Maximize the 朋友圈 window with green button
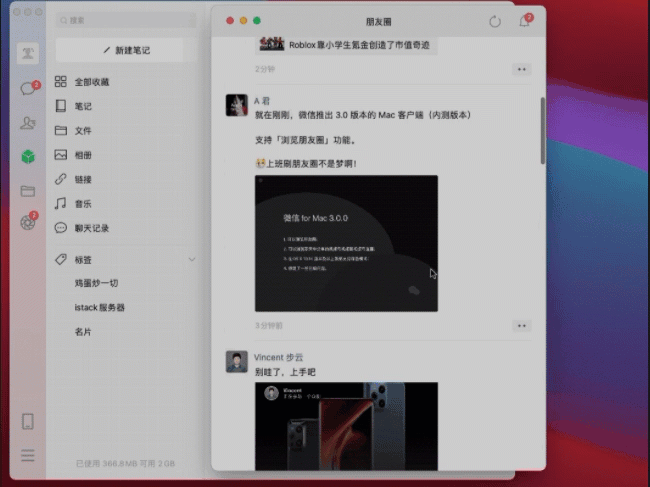The width and height of the screenshot is (650, 487). pos(257,21)
